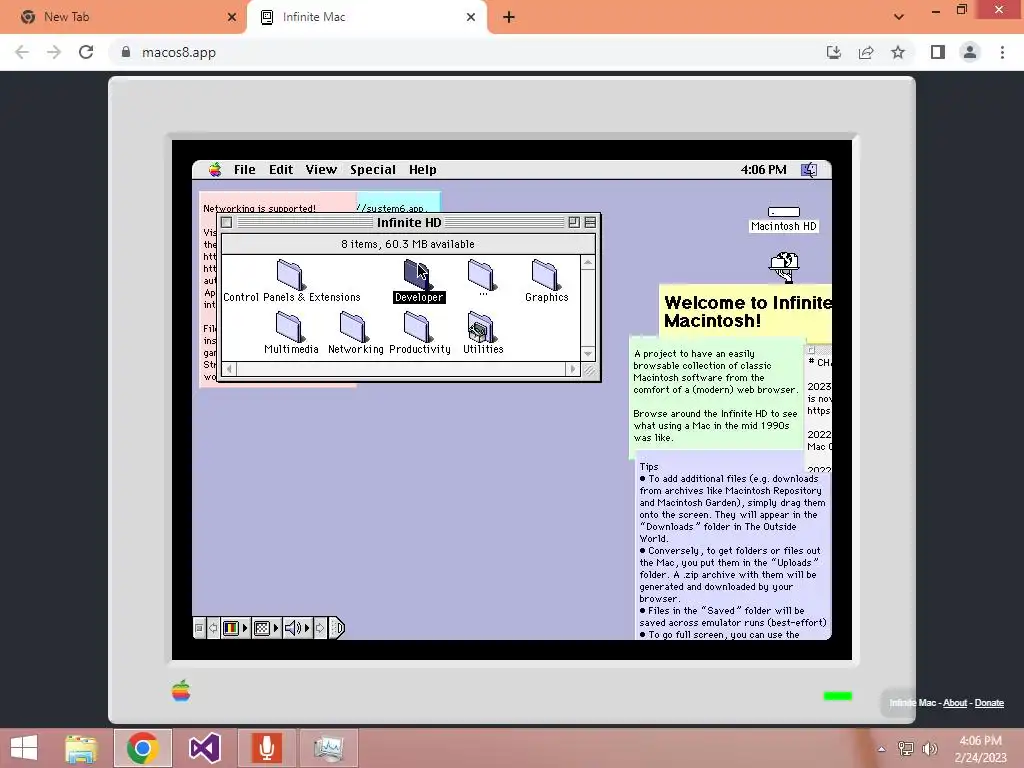Open Visual Studio from the taskbar
1024x768 pixels.
204,748
